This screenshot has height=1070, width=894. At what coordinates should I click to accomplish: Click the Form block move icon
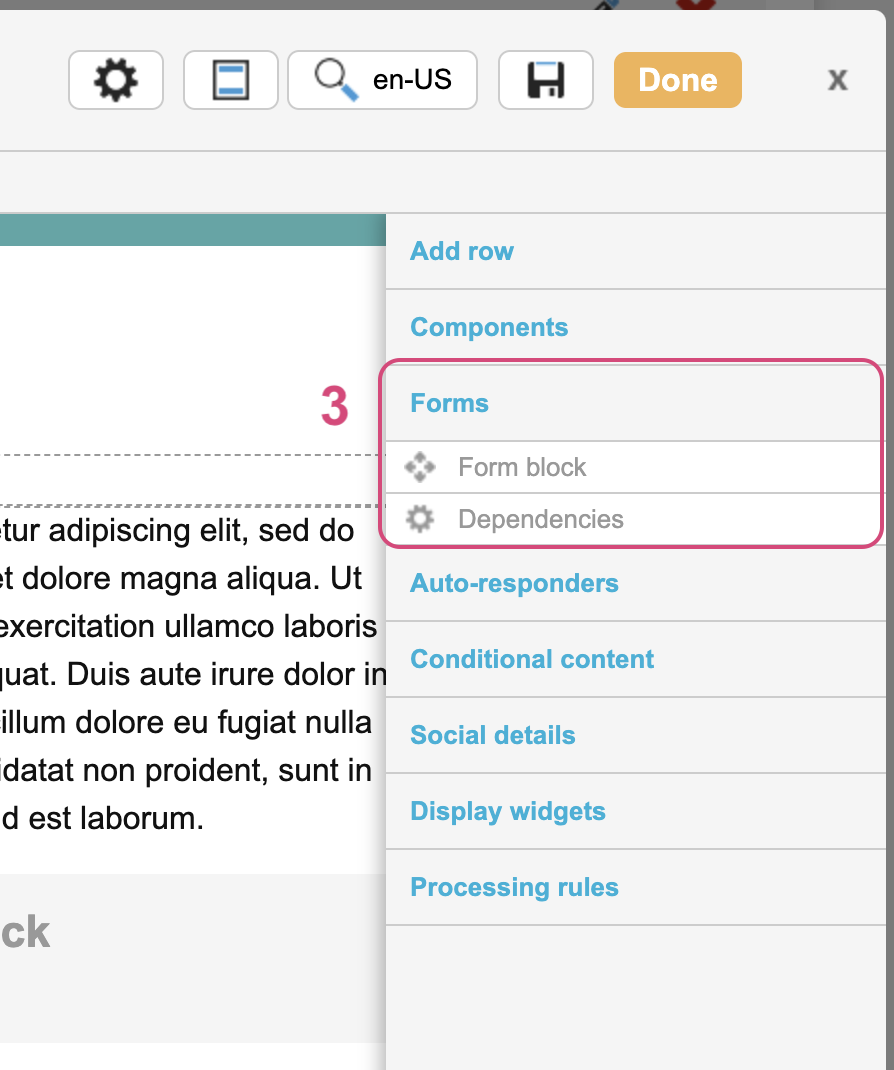420,467
